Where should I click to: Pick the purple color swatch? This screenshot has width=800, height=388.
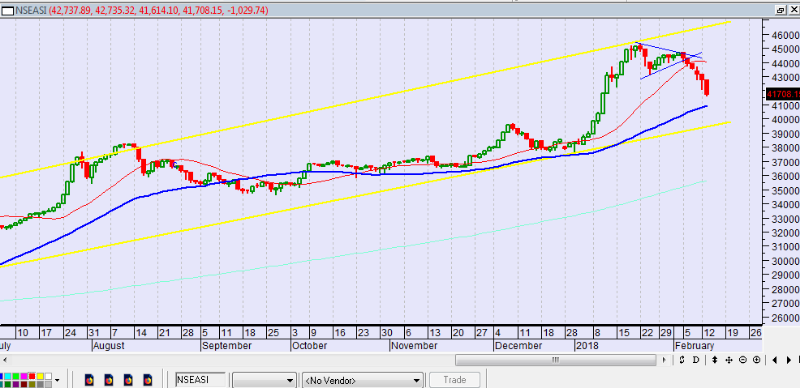coord(16,384)
